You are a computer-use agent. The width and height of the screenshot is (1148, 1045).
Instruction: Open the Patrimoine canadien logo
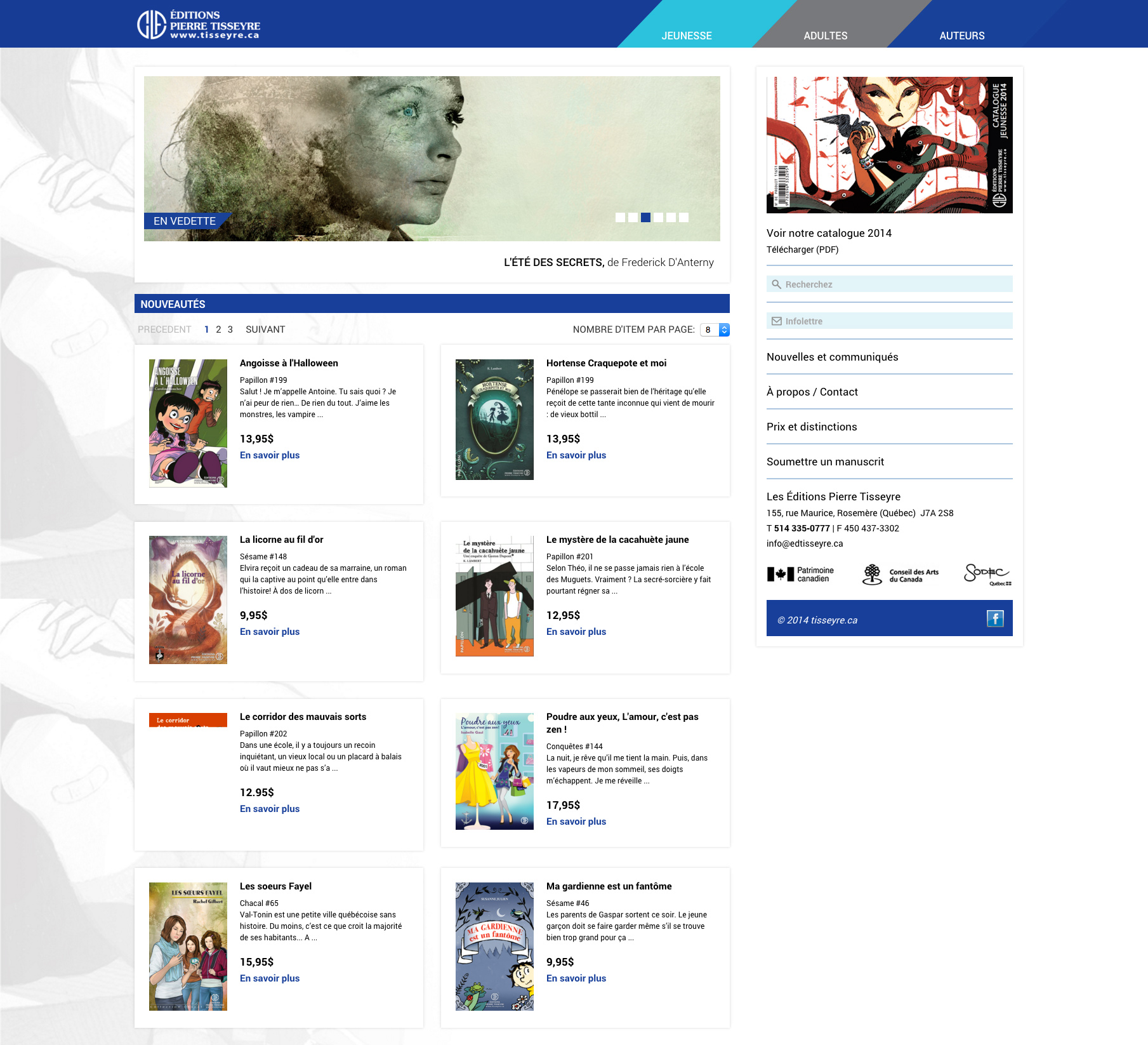[800, 575]
